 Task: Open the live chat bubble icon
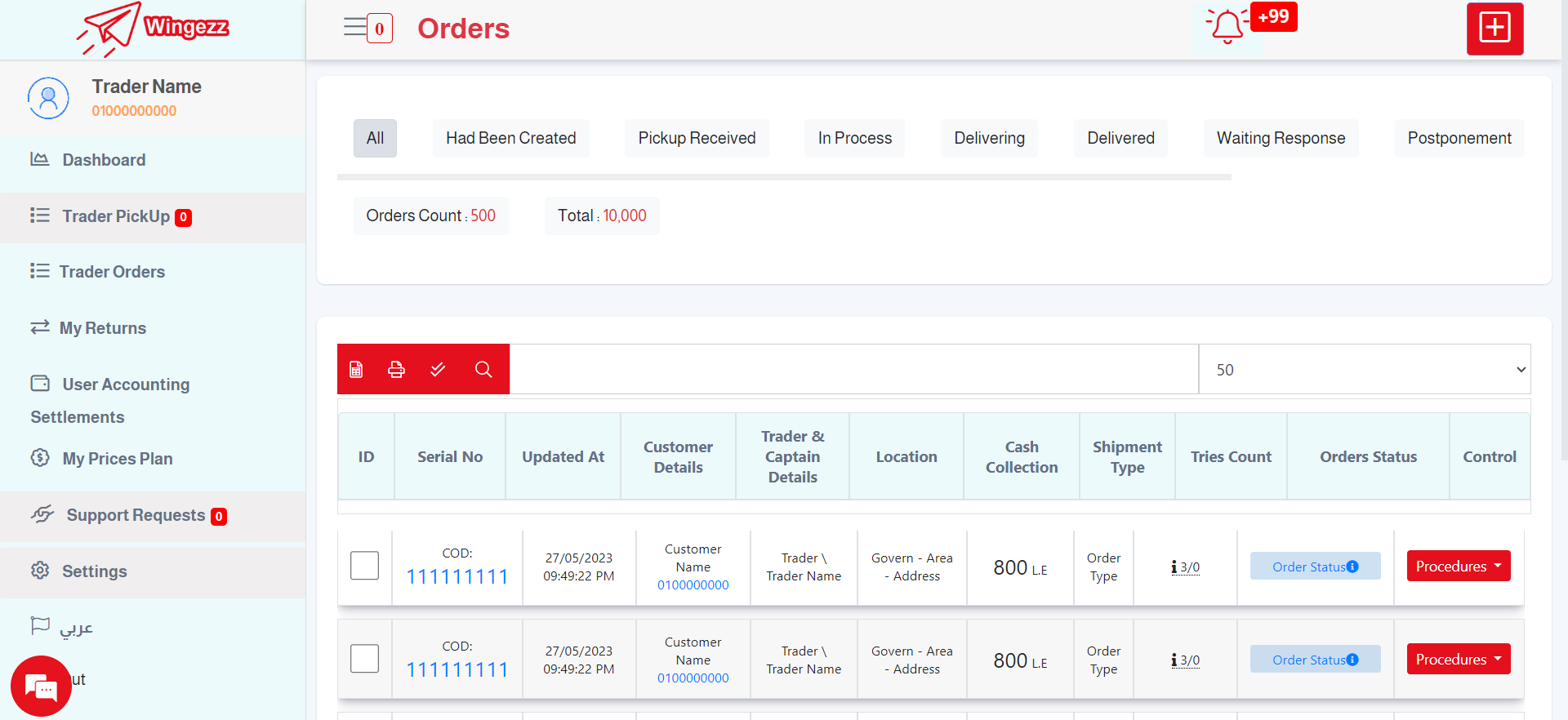(x=41, y=687)
